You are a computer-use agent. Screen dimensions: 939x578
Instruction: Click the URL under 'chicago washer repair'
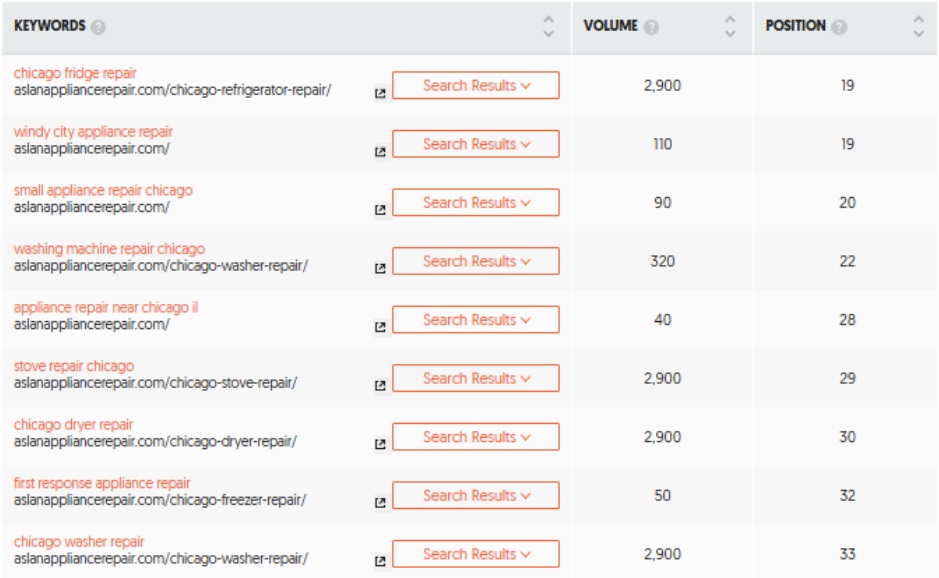pos(160,558)
